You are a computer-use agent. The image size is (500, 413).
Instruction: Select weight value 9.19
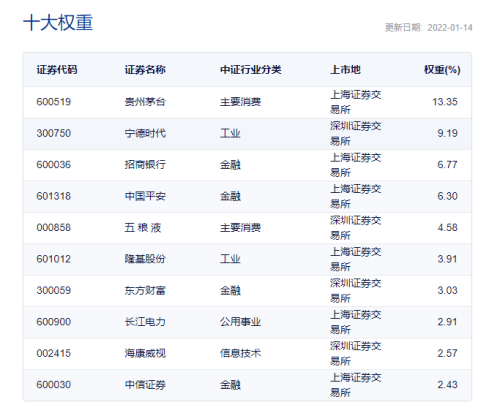[x=448, y=133]
